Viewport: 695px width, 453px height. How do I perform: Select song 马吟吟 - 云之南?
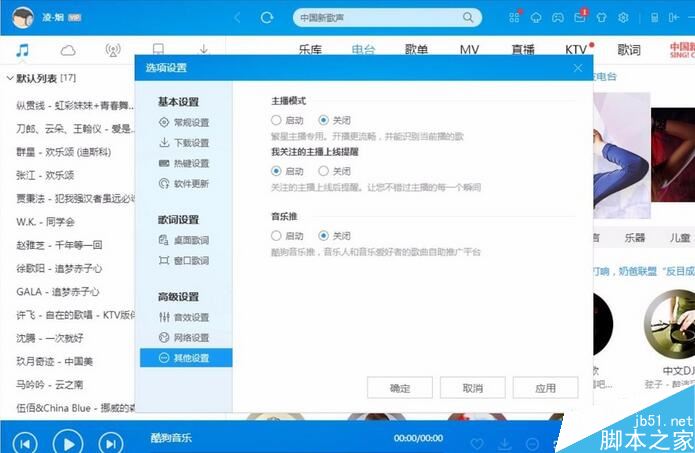pos(50,384)
